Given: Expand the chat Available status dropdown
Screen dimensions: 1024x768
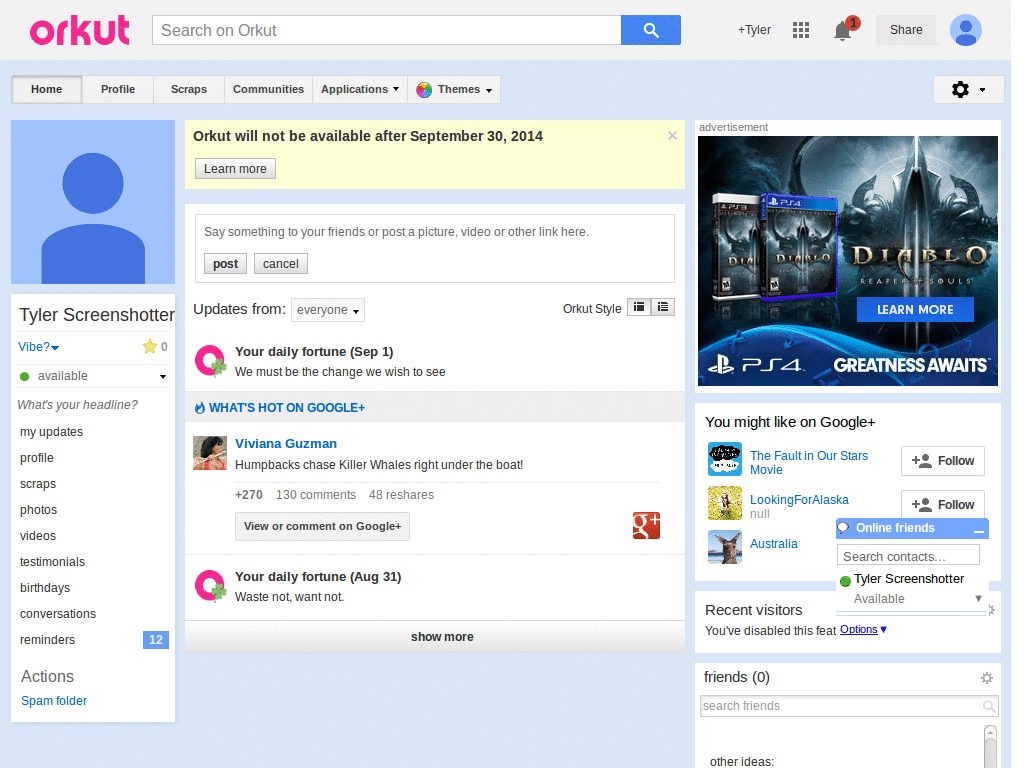Looking at the screenshot, I should 978,598.
